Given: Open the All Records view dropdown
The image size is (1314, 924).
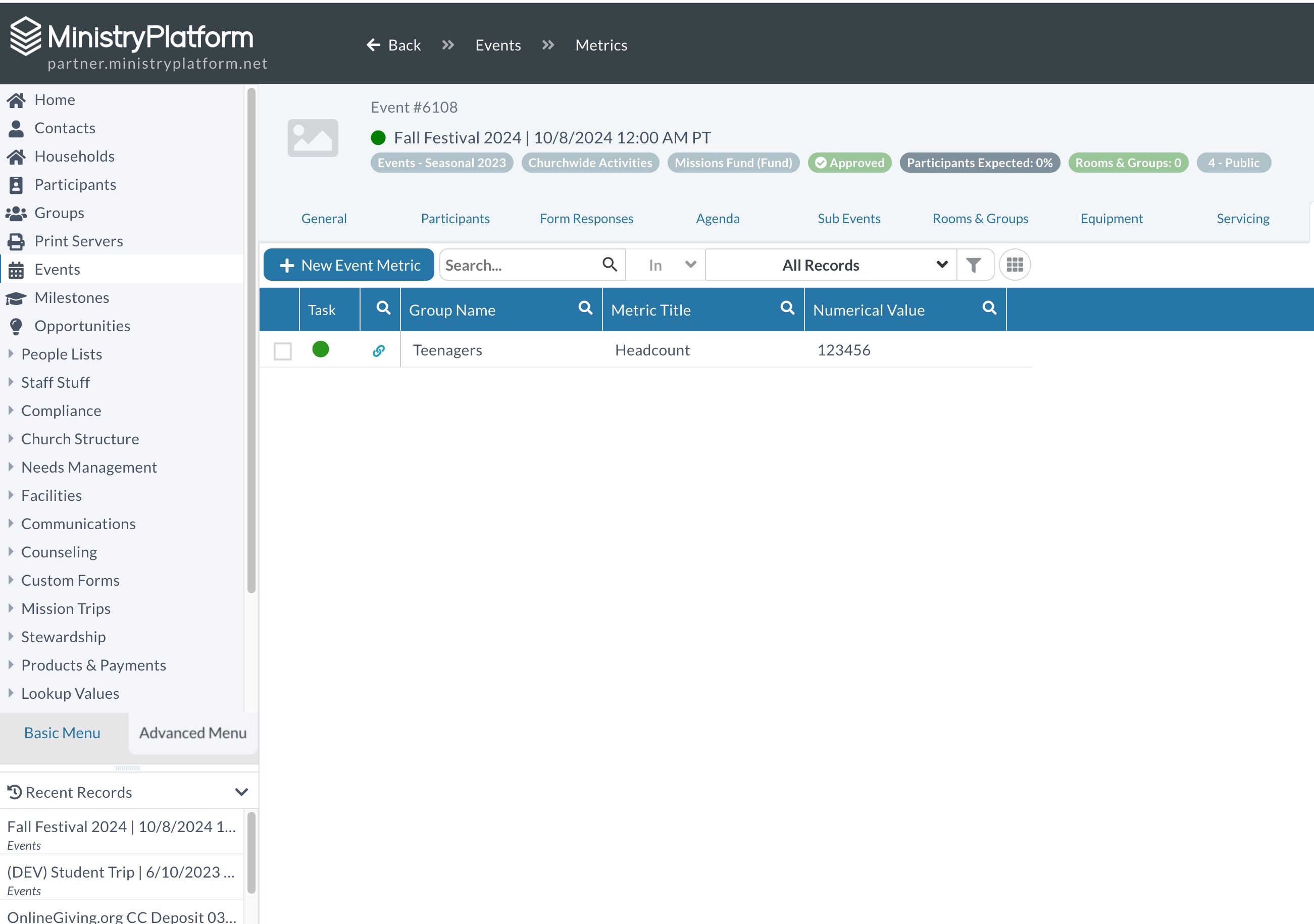Looking at the screenshot, I should pos(831,265).
